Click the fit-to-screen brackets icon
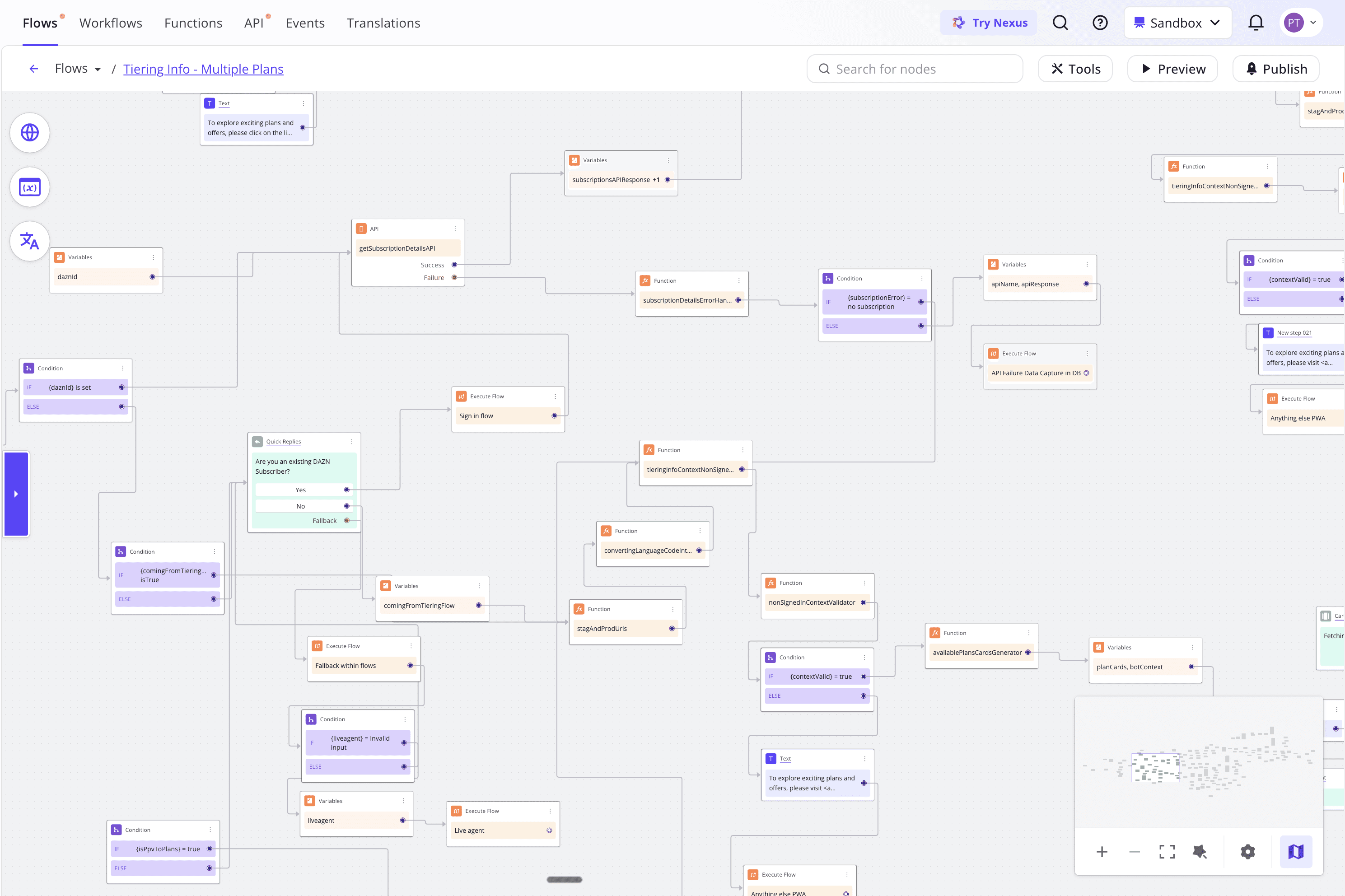Image resolution: width=1345 pixels, height=896 pixels. click(1167, 851)
